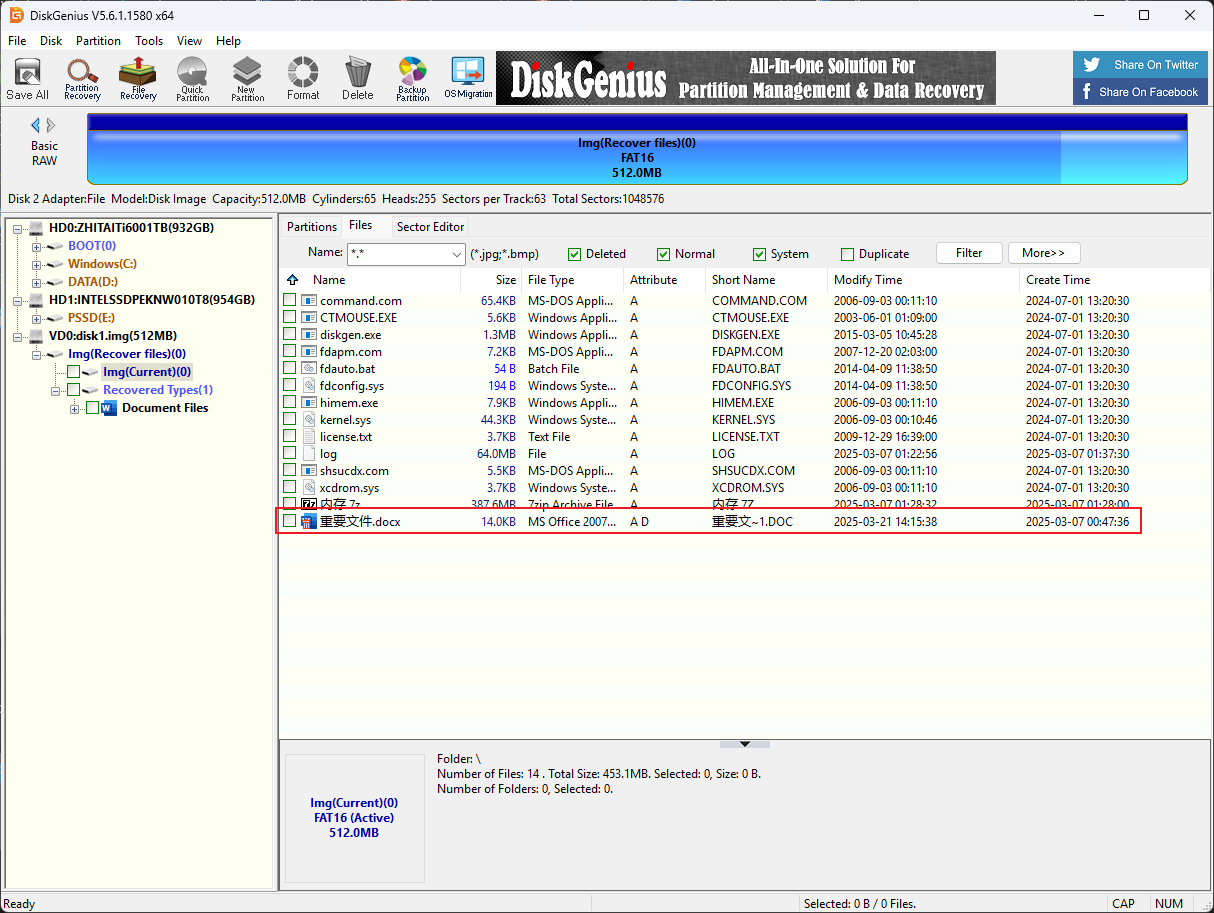Sort the file list by Size column

pyautogui.click(x=506, y=280)
